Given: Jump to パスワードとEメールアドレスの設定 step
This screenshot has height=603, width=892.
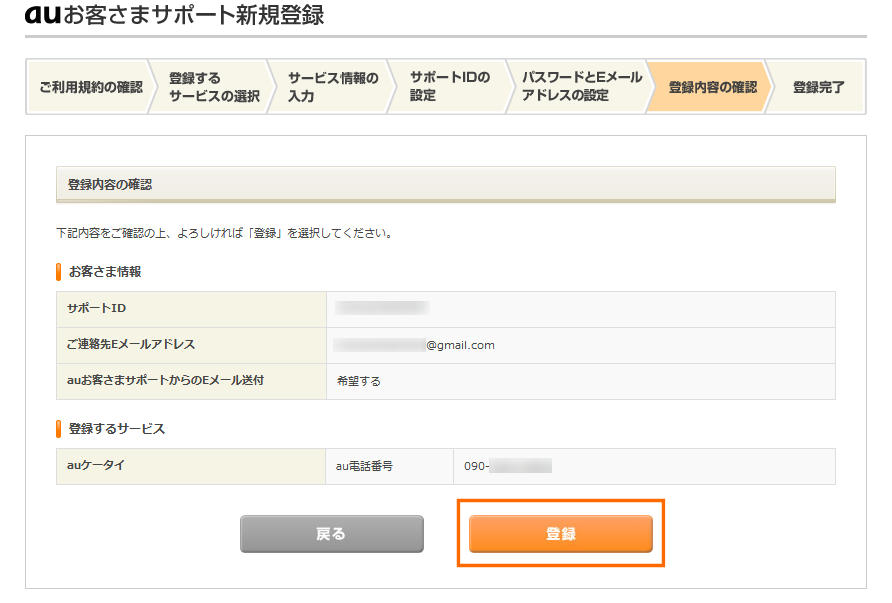Looking at the screenshot, I should [578, 87].
